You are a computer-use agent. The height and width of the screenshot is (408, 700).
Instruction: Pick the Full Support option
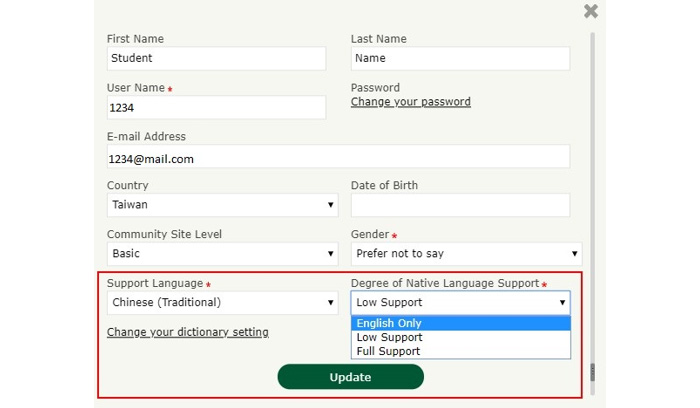[460, 351]
